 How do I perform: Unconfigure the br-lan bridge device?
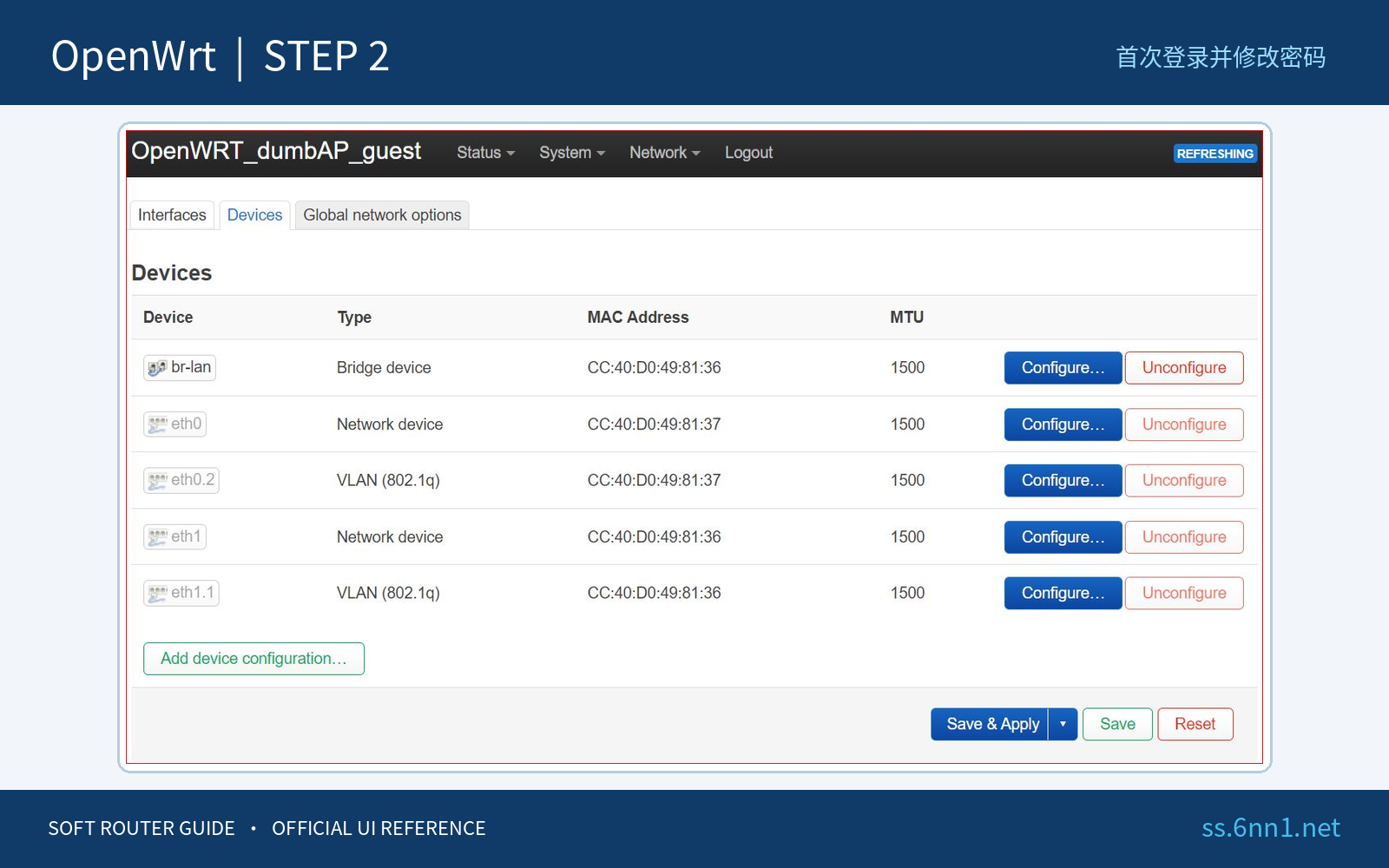[1184, 368]
